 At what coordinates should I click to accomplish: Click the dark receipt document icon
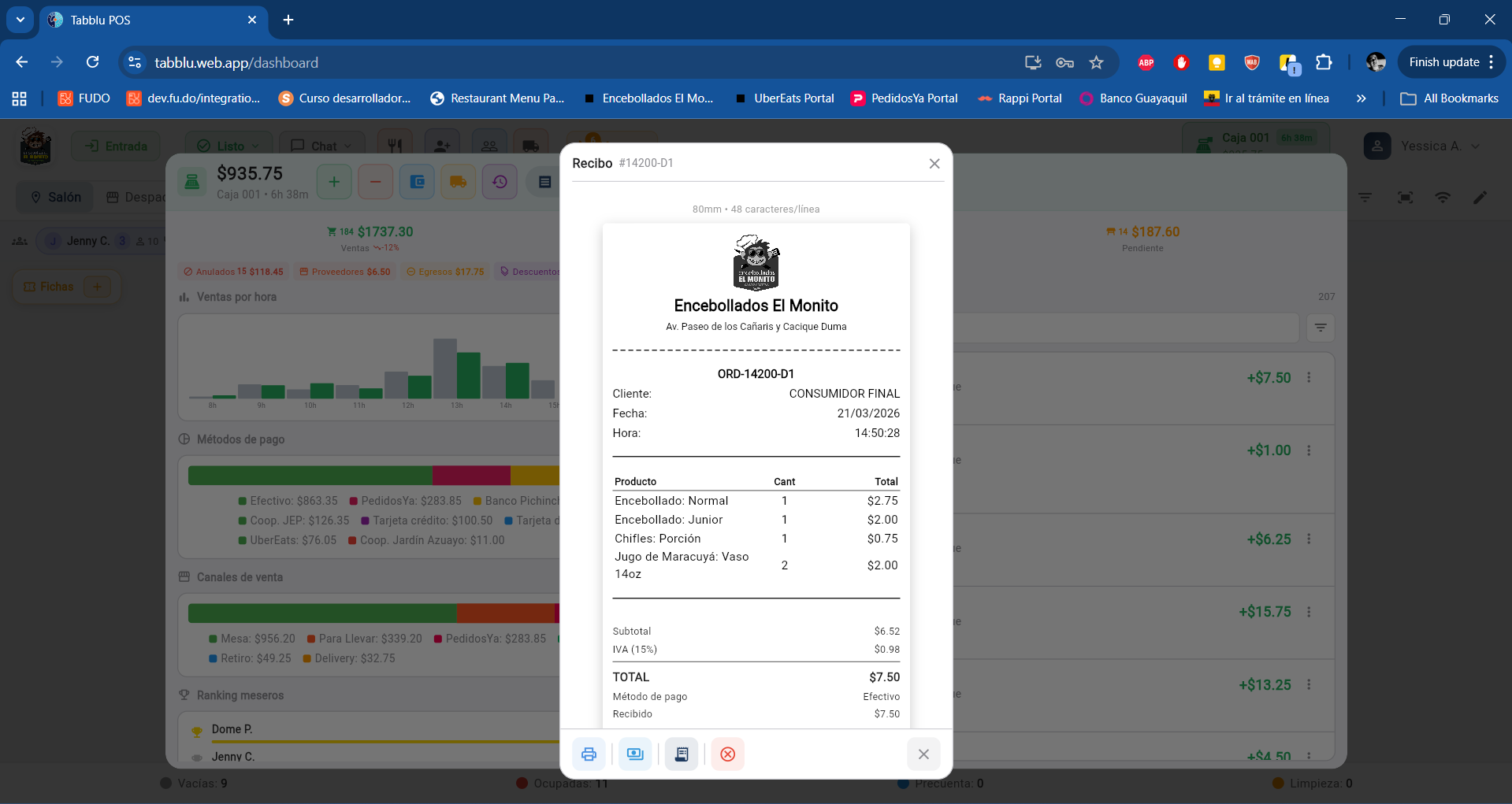(682, 754)
